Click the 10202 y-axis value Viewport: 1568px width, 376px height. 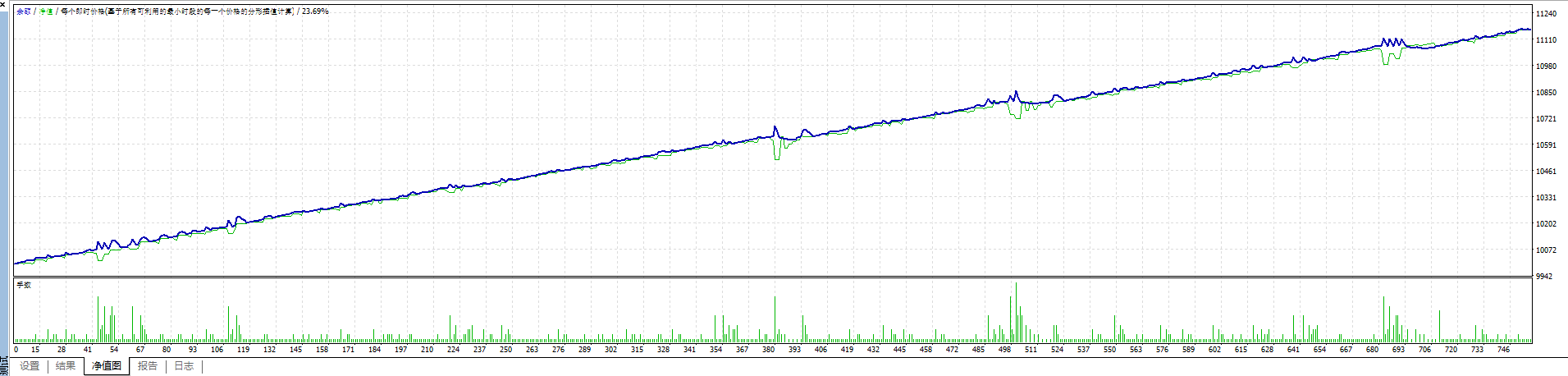pos(1546,224)
